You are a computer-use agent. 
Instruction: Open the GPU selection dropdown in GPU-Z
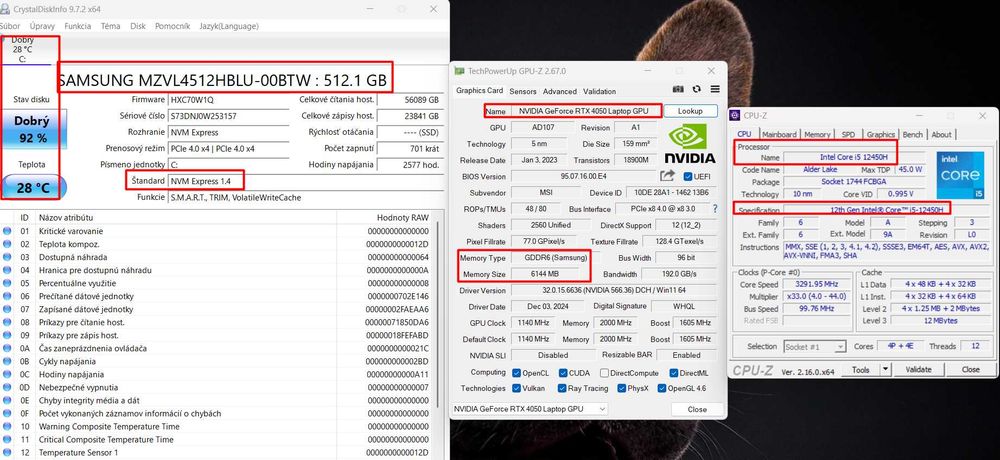point(530,409)
